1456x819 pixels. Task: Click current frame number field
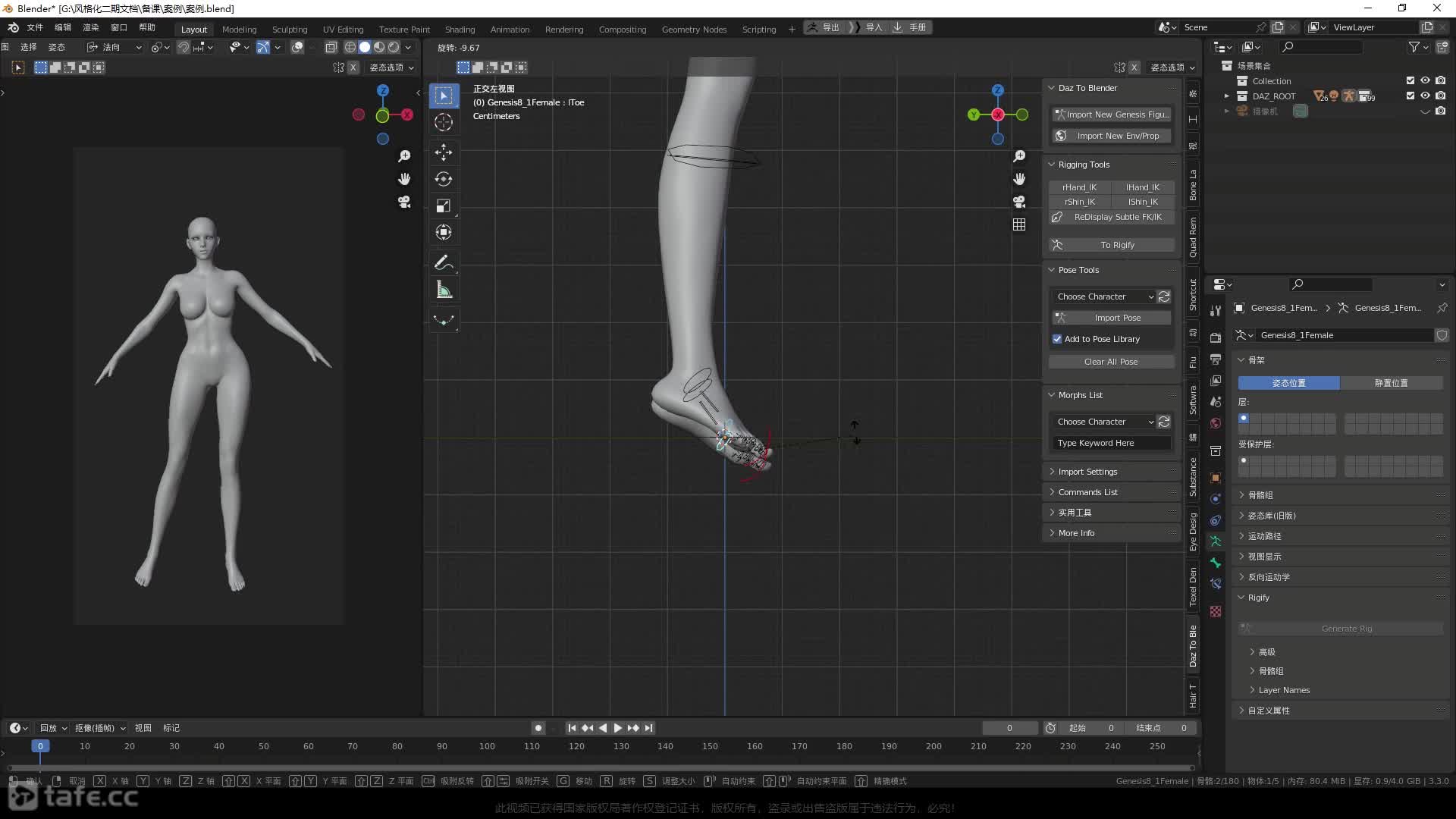(1009, 728)
